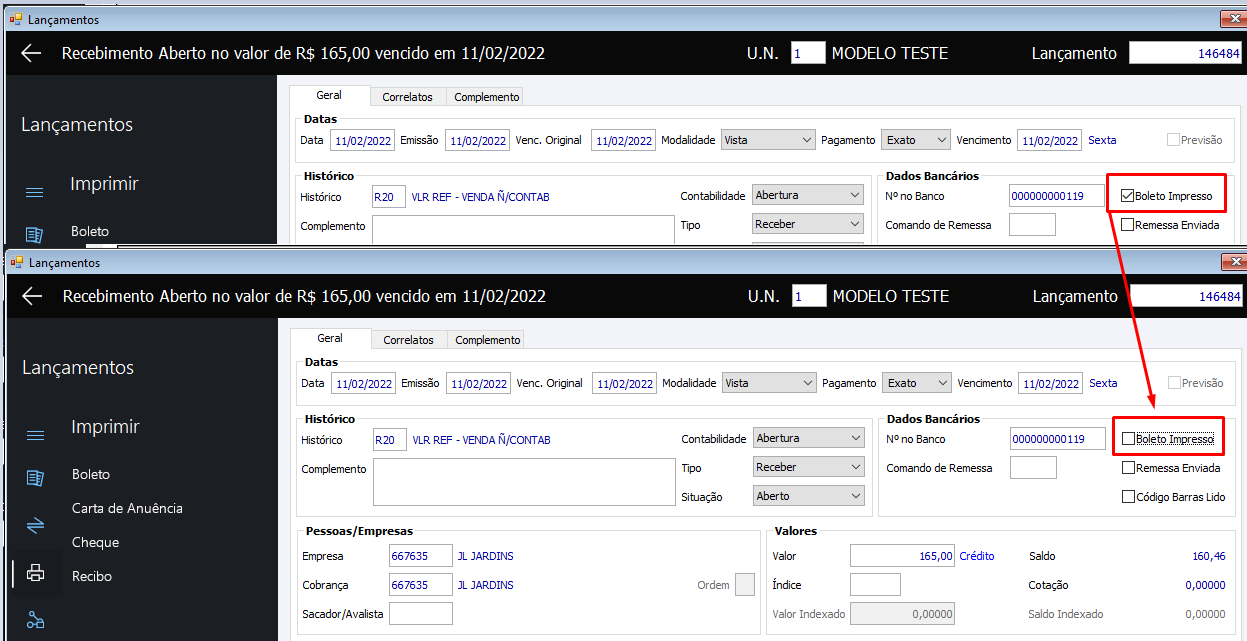Screen dimensions: 1247x641
Task: Click the Data field in the upper window
Action: click(x=362, y=140)
